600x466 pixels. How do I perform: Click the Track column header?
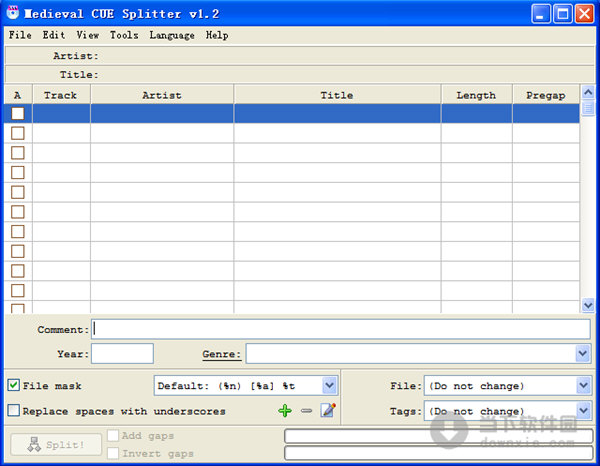pyautogui.click(x=61, y=95)
